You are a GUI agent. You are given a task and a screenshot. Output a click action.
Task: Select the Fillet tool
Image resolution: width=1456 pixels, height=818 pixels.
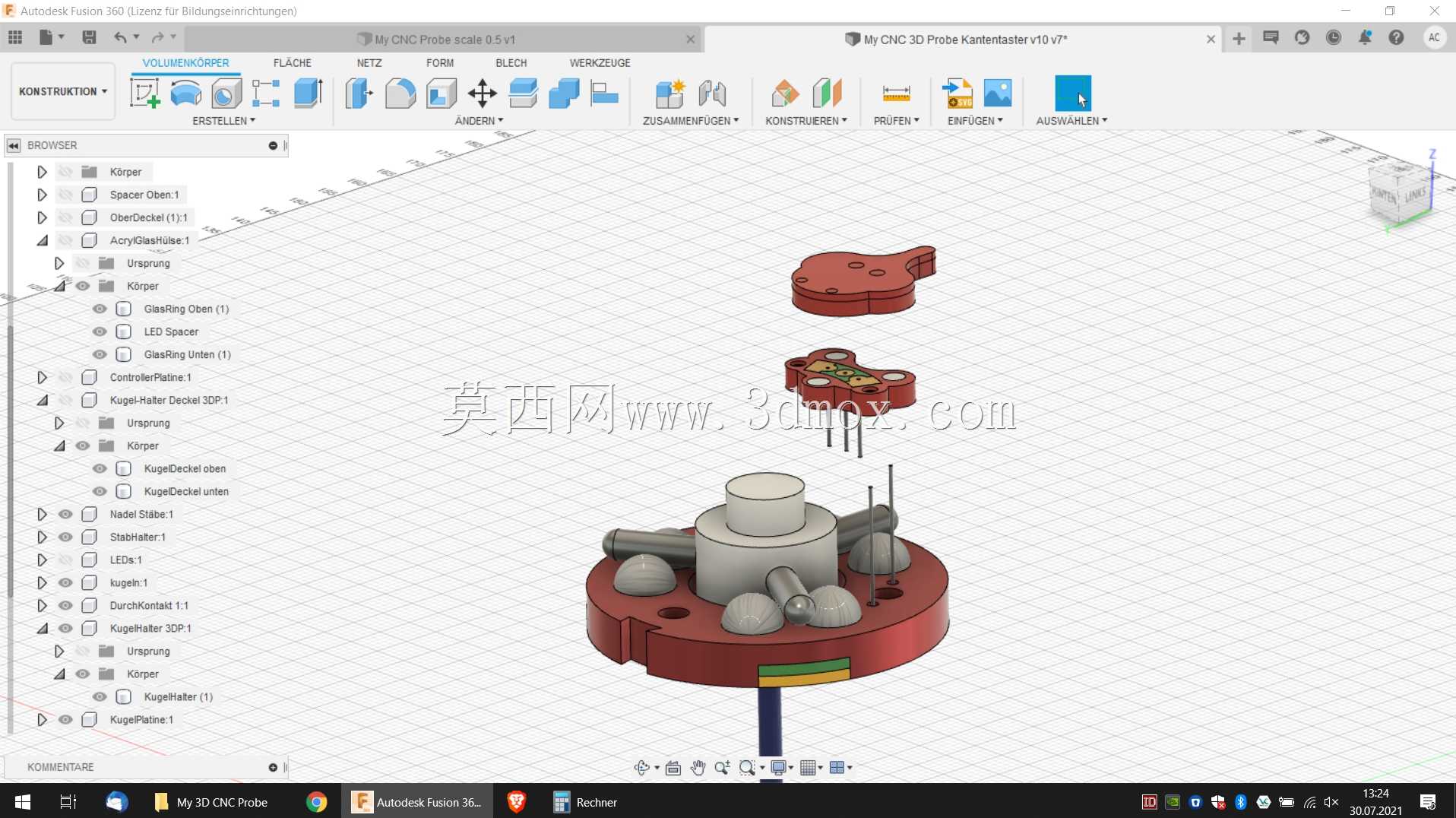click(x=400, y=93)
